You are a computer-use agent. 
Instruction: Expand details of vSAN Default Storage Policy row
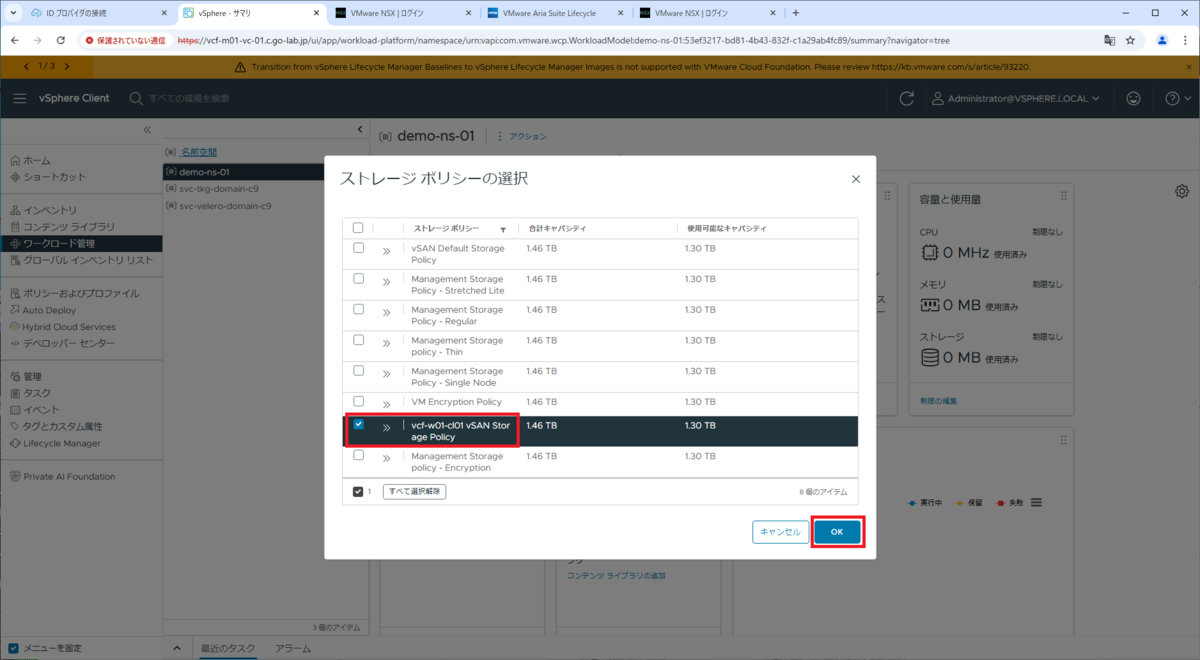click(x=386, y=252)
